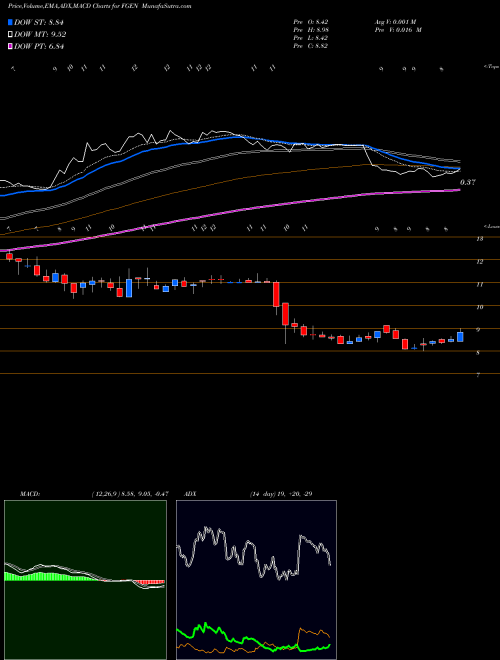
Task: Click the price axis label 9
Action: coord(478,330)
